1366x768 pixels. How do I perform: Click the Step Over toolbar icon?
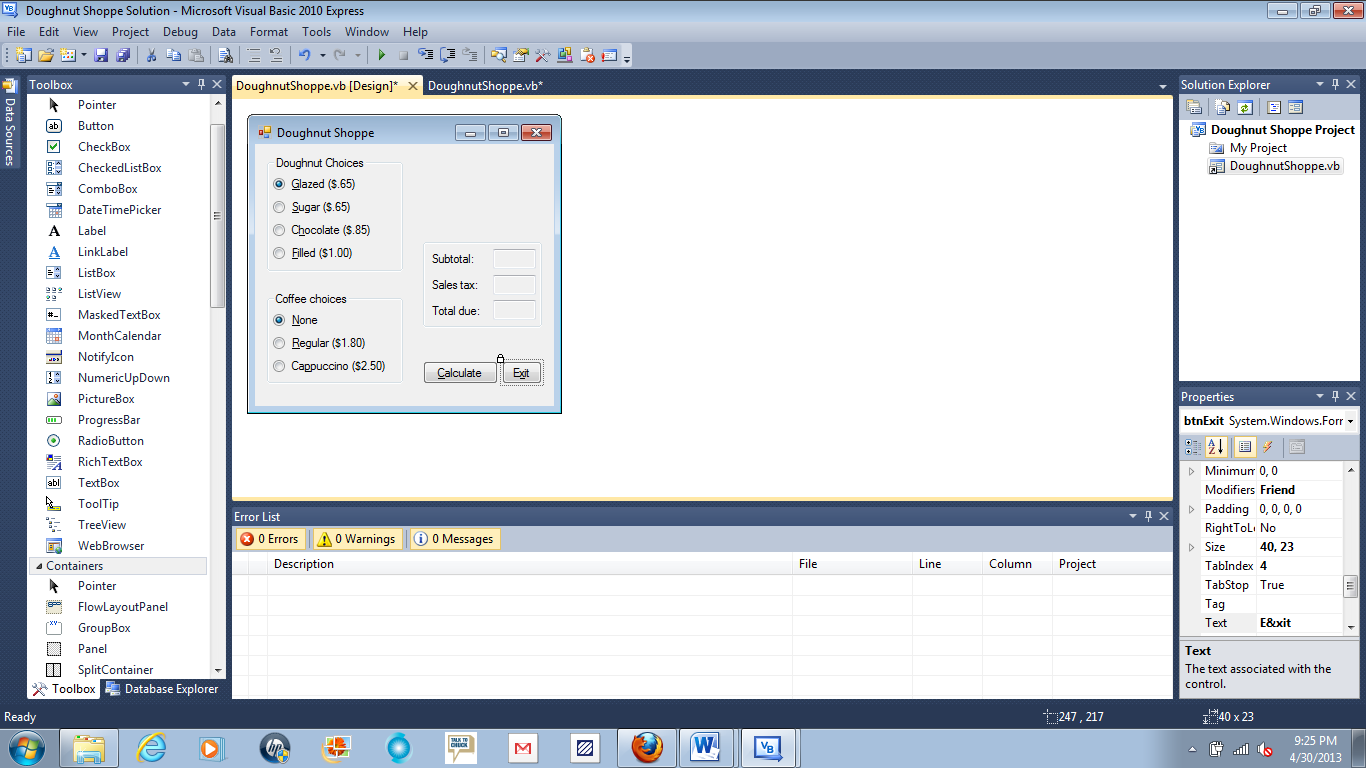(x=447, y=55)
